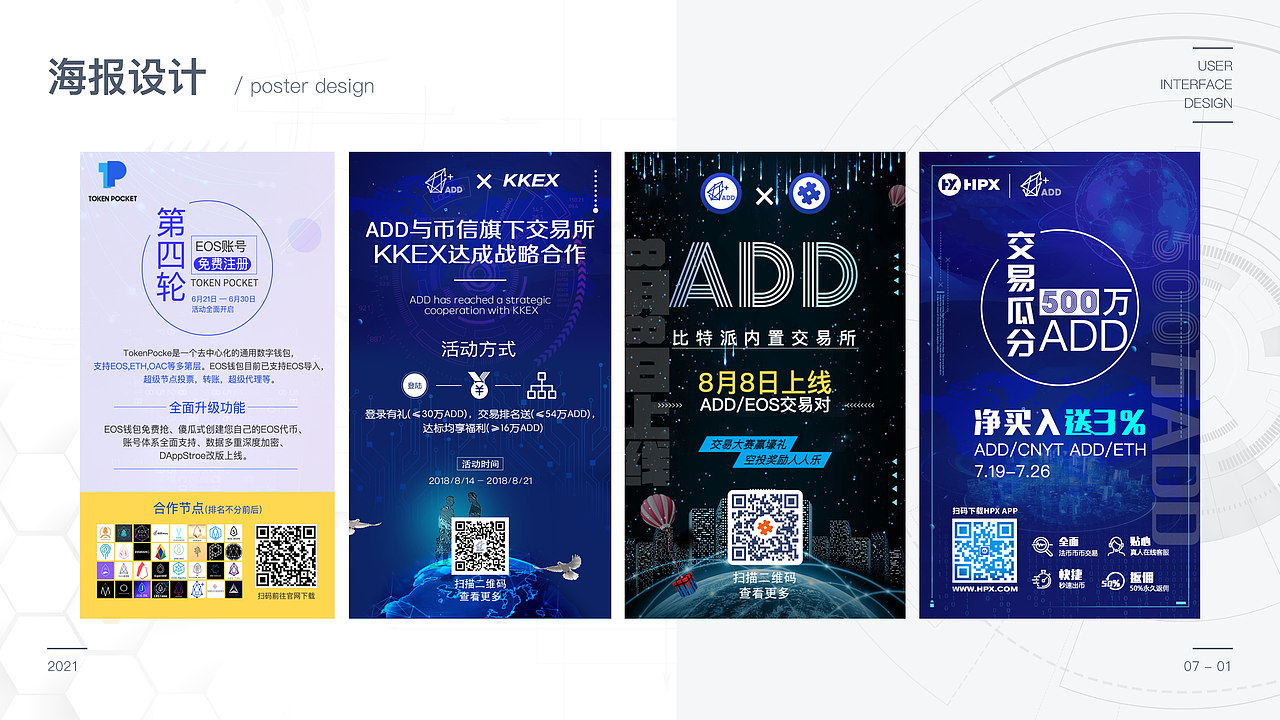1280x720 pixels.
Task: Open the WWW.HPX.COM link
Action: tap(985, 589)
